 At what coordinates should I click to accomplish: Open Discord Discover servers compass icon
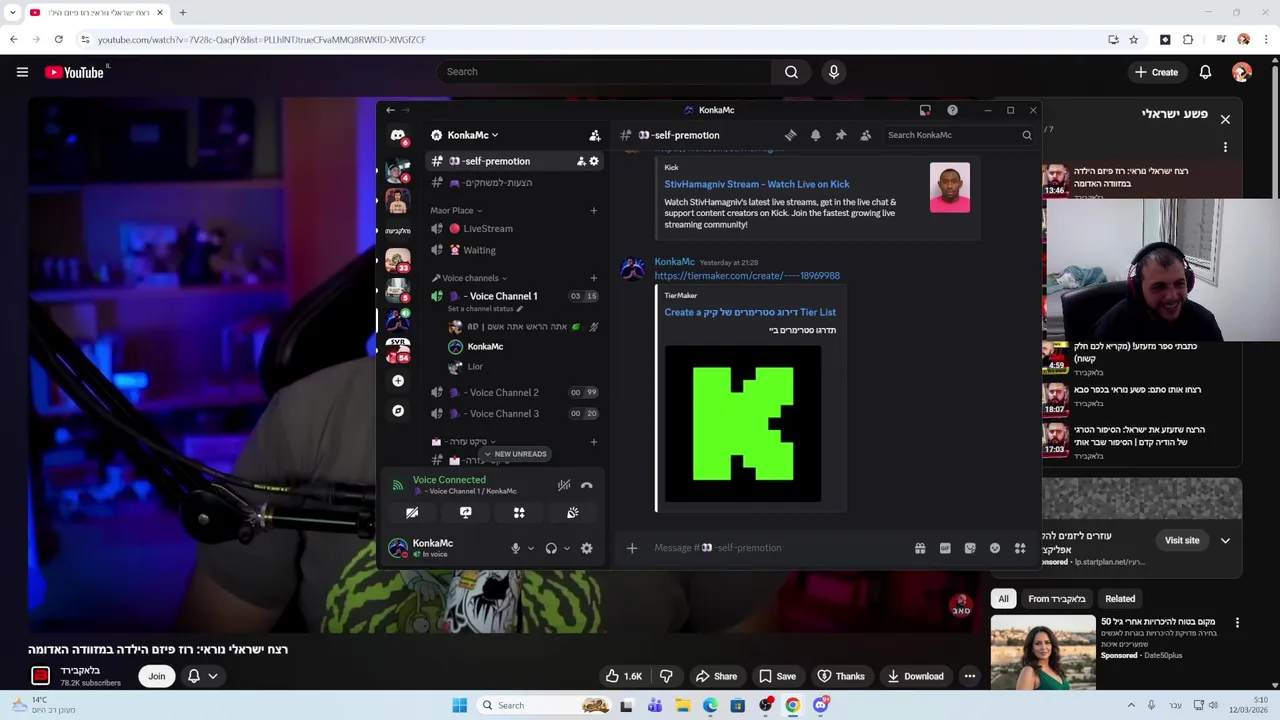click(398, 411)
